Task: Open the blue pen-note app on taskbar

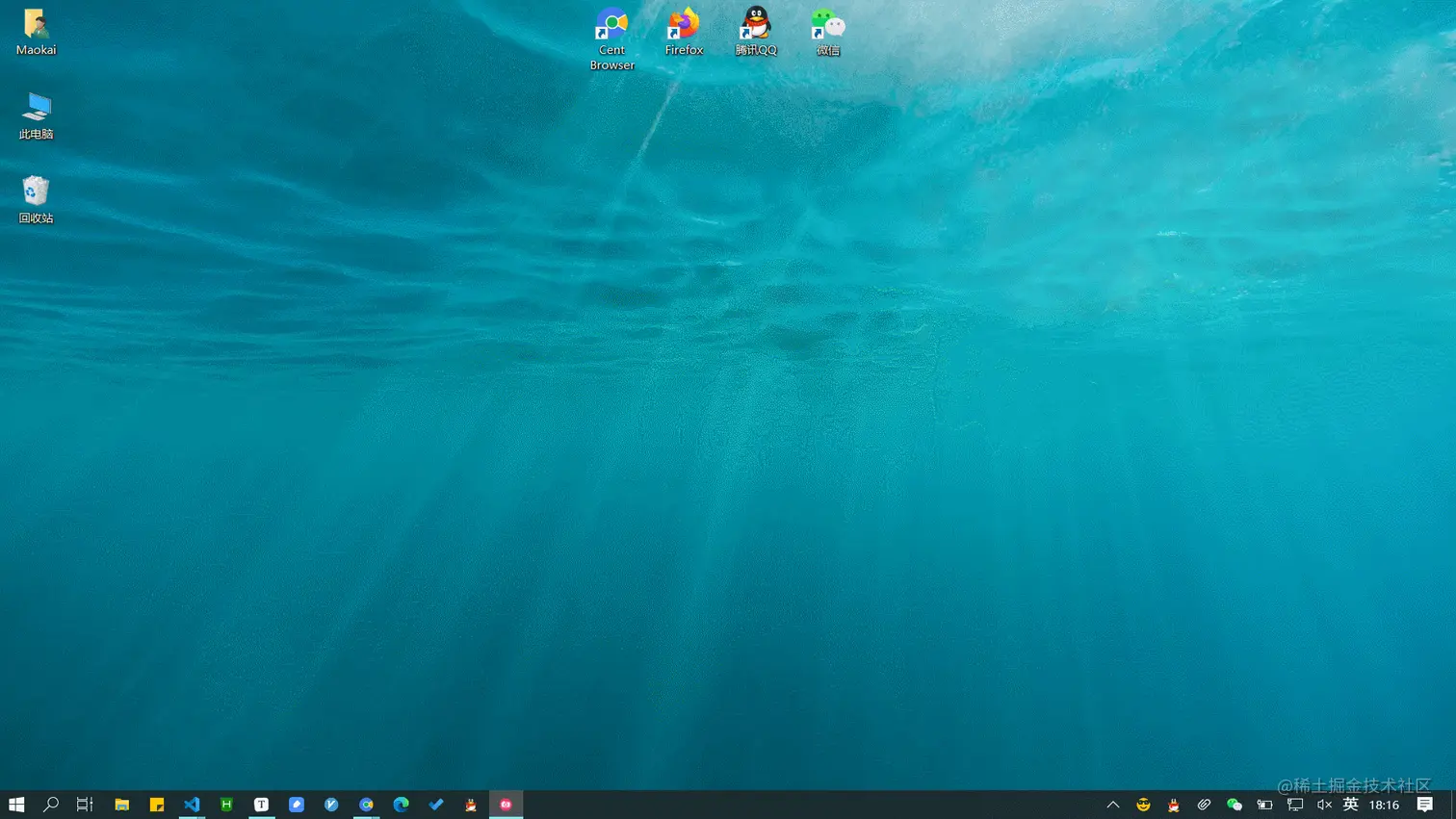Action: click(297, 805)
